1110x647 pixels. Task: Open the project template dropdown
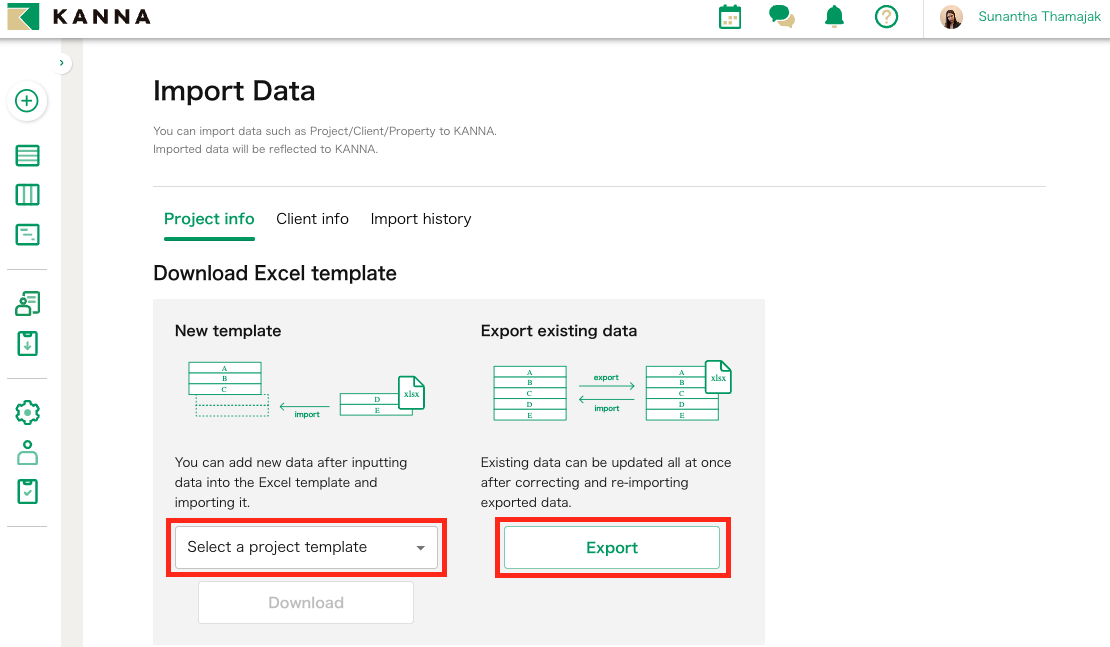[307, 547]
